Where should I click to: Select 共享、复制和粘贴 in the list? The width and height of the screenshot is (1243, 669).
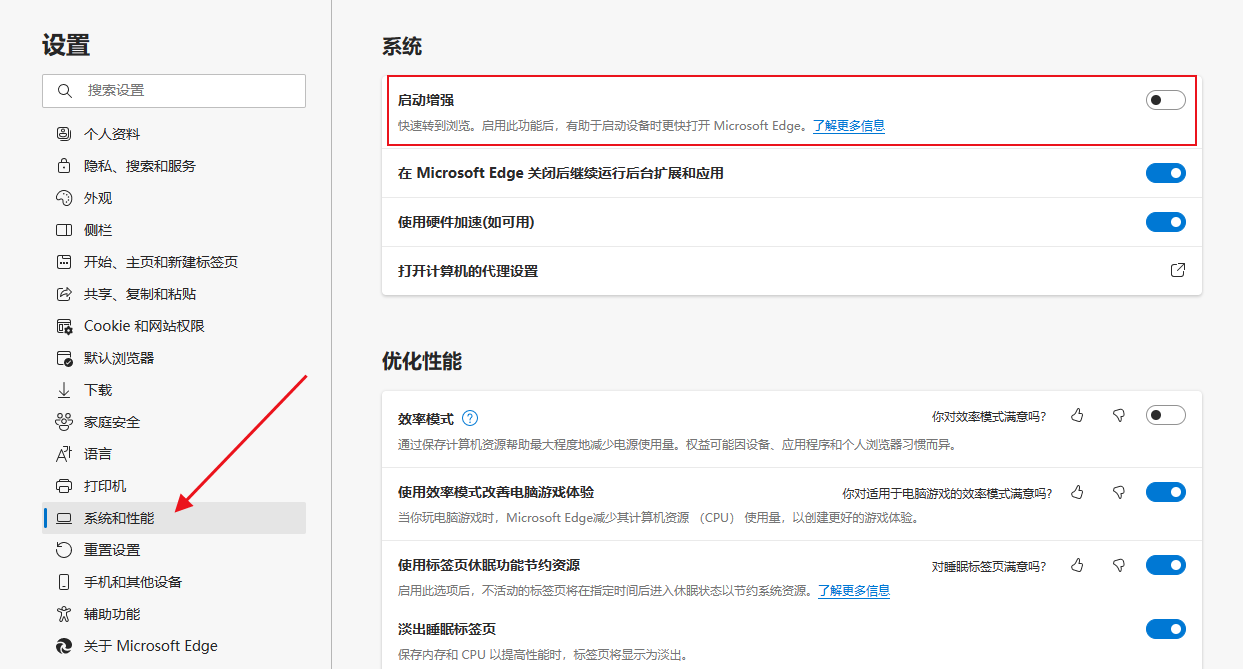(174, 294)
